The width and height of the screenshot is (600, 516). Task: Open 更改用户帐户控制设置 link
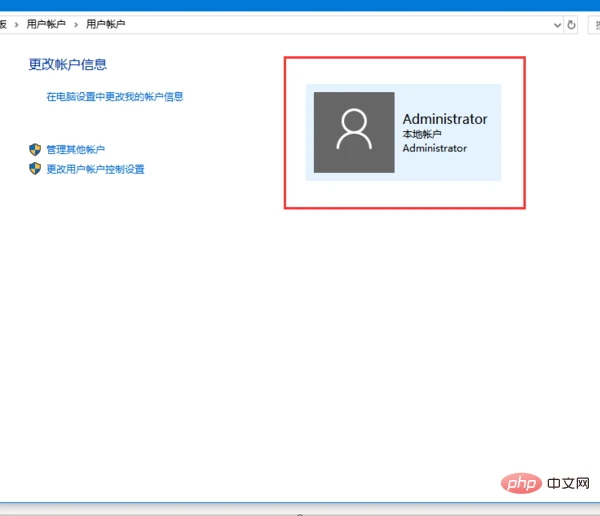pyautogui.click(x=95, y=169)
